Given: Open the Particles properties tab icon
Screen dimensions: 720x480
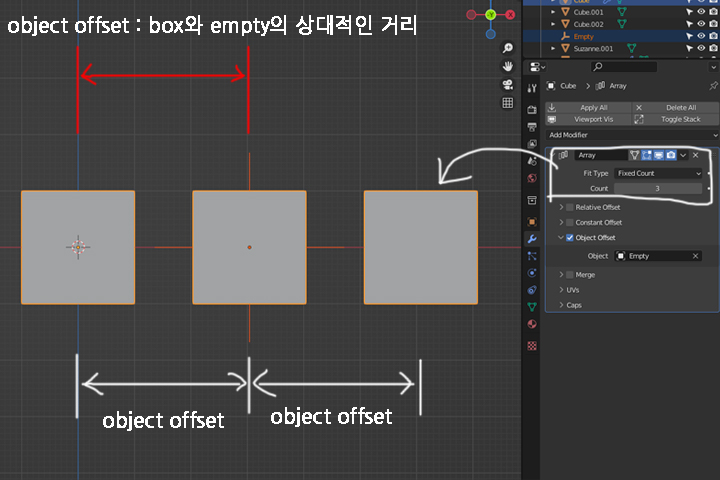Looking at the screenshot, I should [532, 256].
